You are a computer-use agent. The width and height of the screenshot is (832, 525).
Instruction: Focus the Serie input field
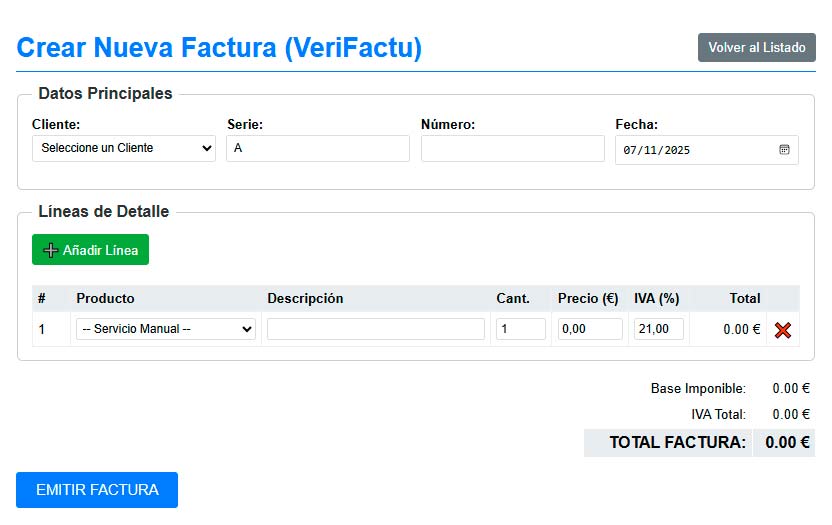pyautogui.click(x=318, y=148)
